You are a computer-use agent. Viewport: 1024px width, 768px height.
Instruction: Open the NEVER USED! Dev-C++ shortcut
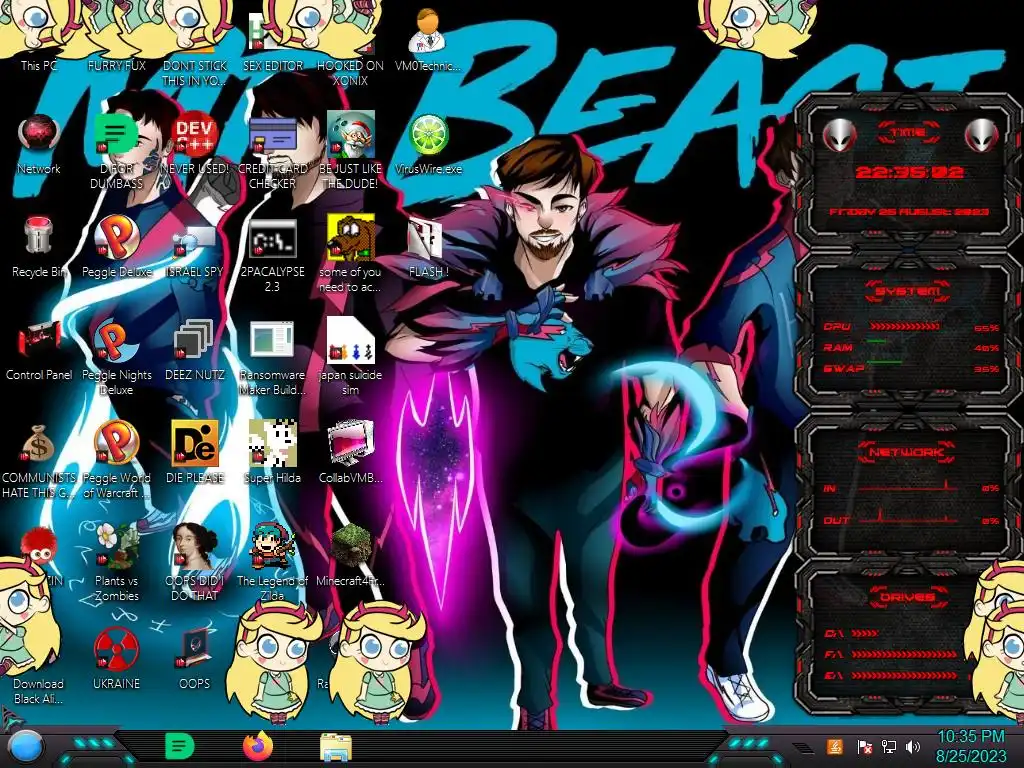pos(195,145)
